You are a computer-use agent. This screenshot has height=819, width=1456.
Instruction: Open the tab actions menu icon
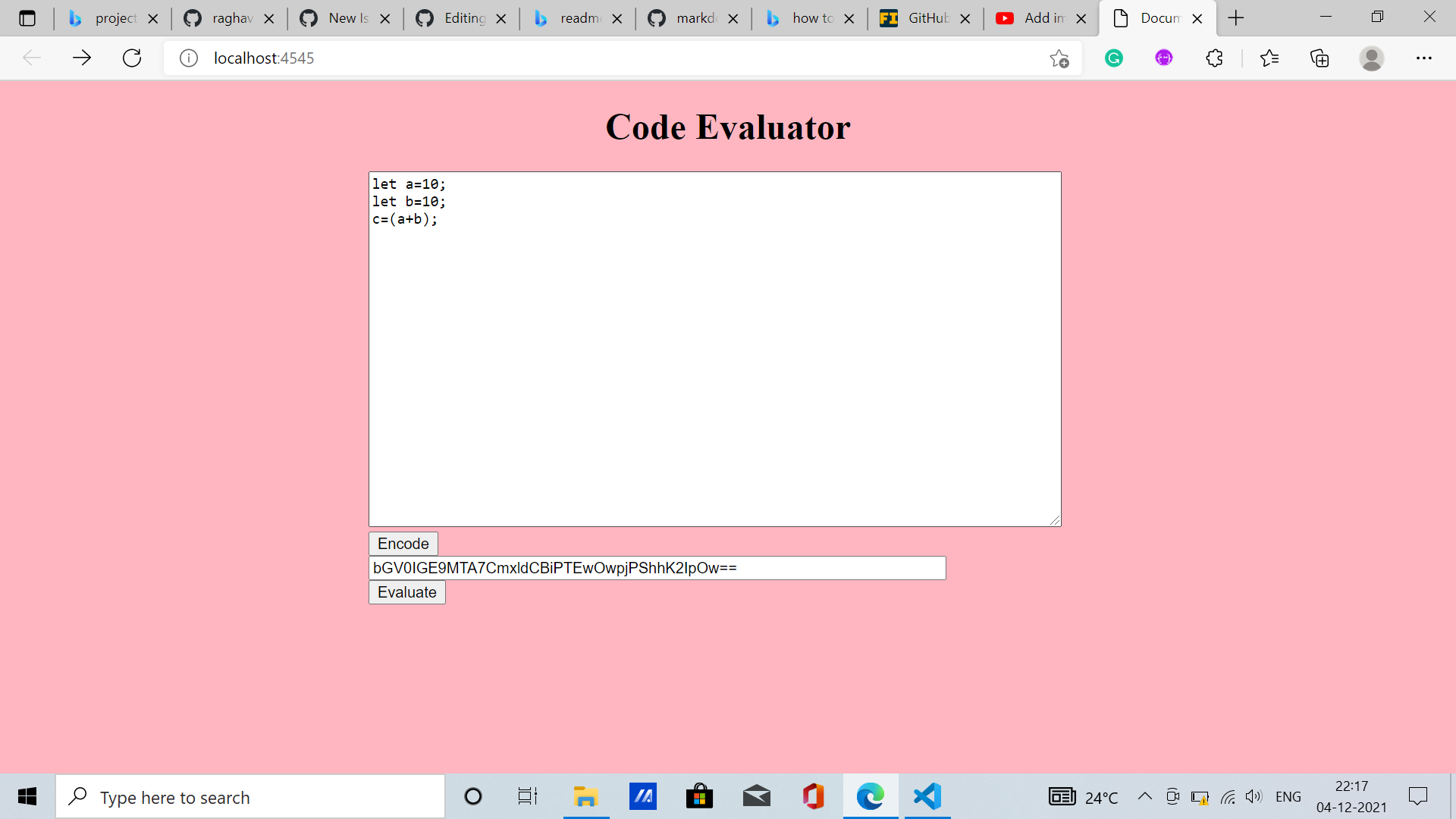(x=27, y=18)
